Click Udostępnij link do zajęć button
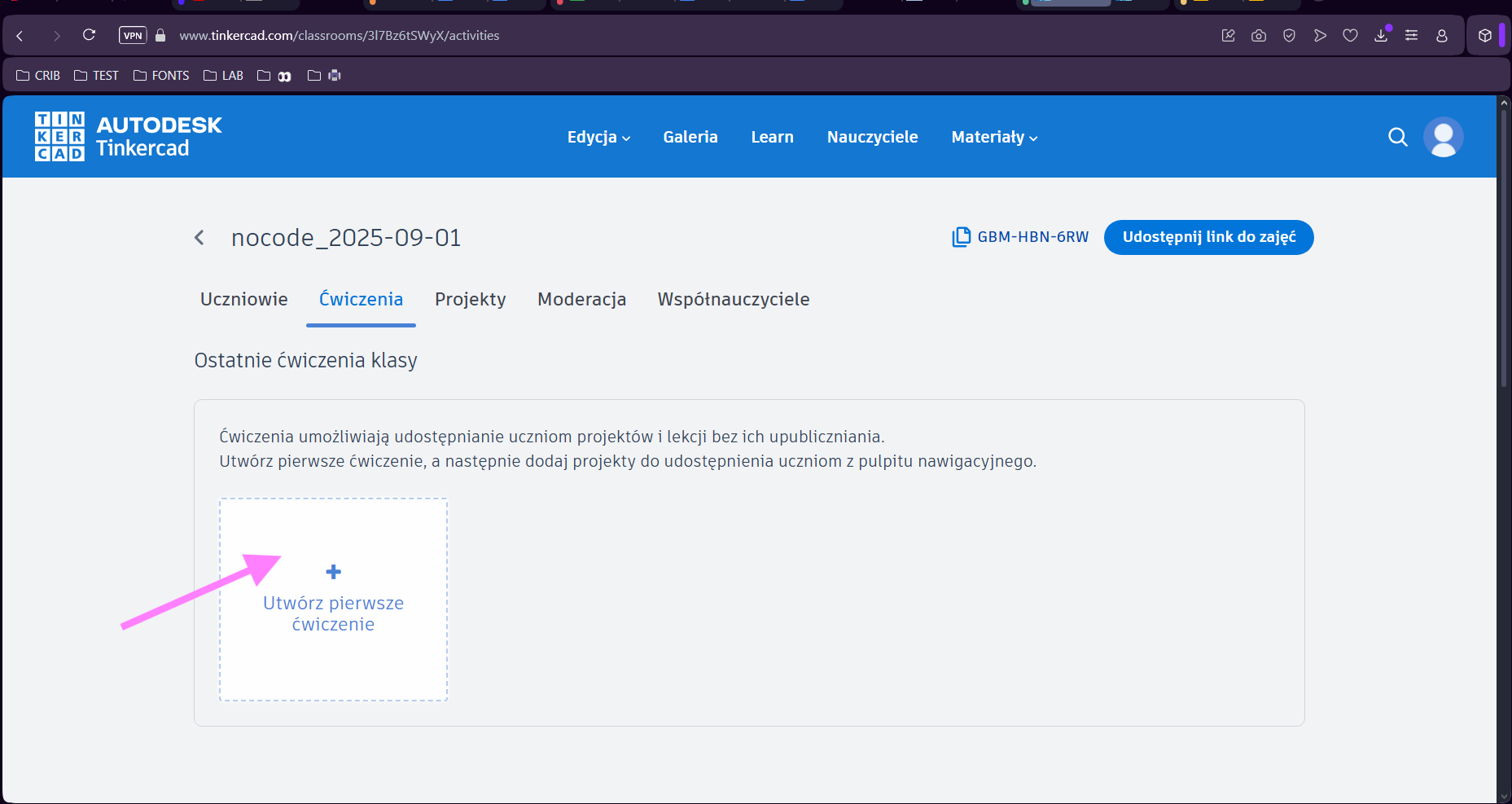 (x=1208, y=237)
